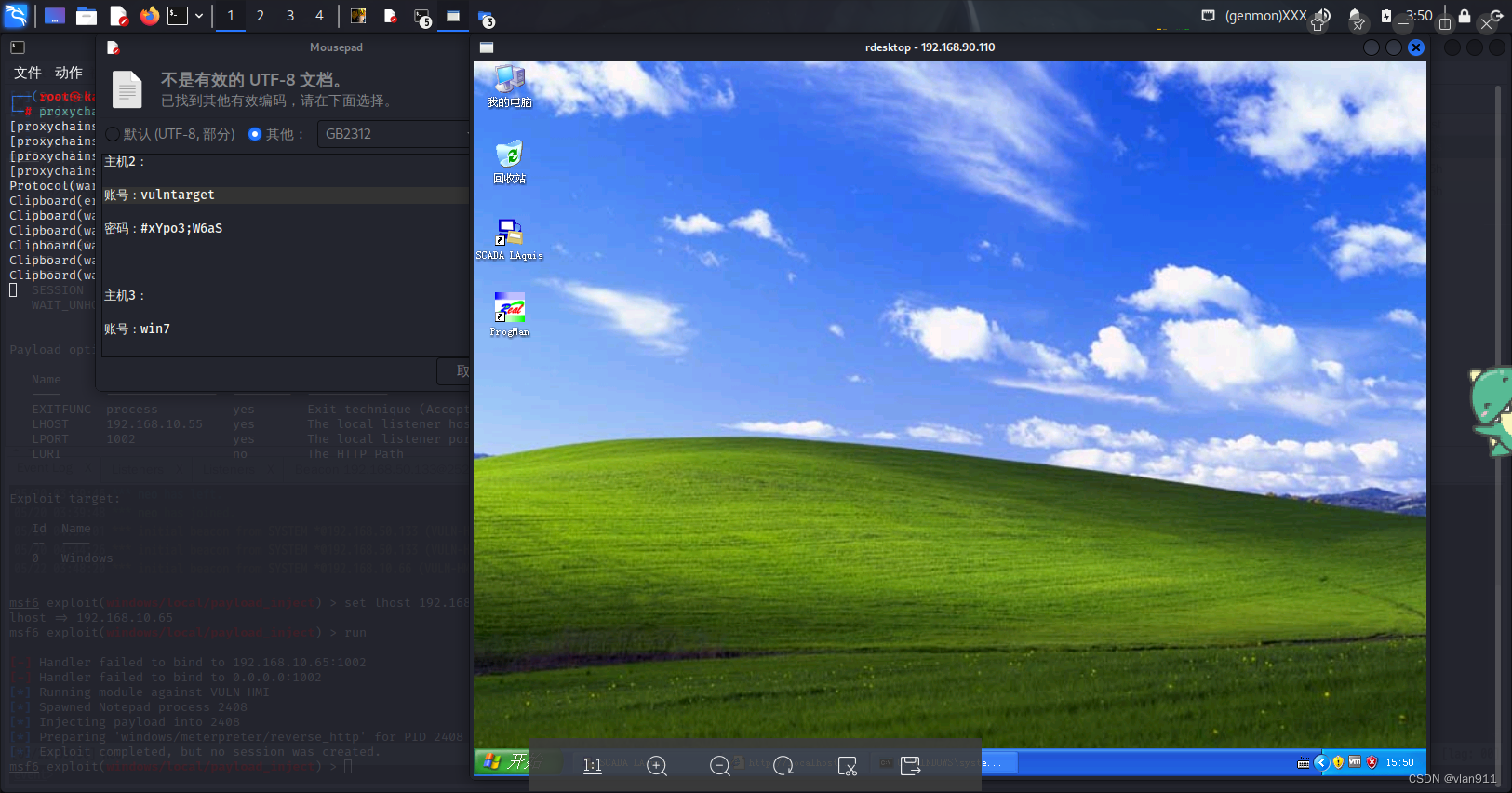Click the terminal title bar icon

[18, 47]
